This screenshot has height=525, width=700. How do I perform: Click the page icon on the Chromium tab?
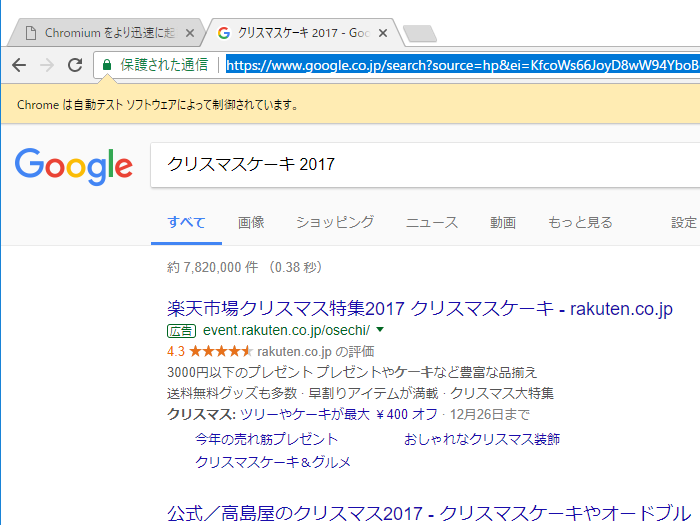(x=31, y=33)
